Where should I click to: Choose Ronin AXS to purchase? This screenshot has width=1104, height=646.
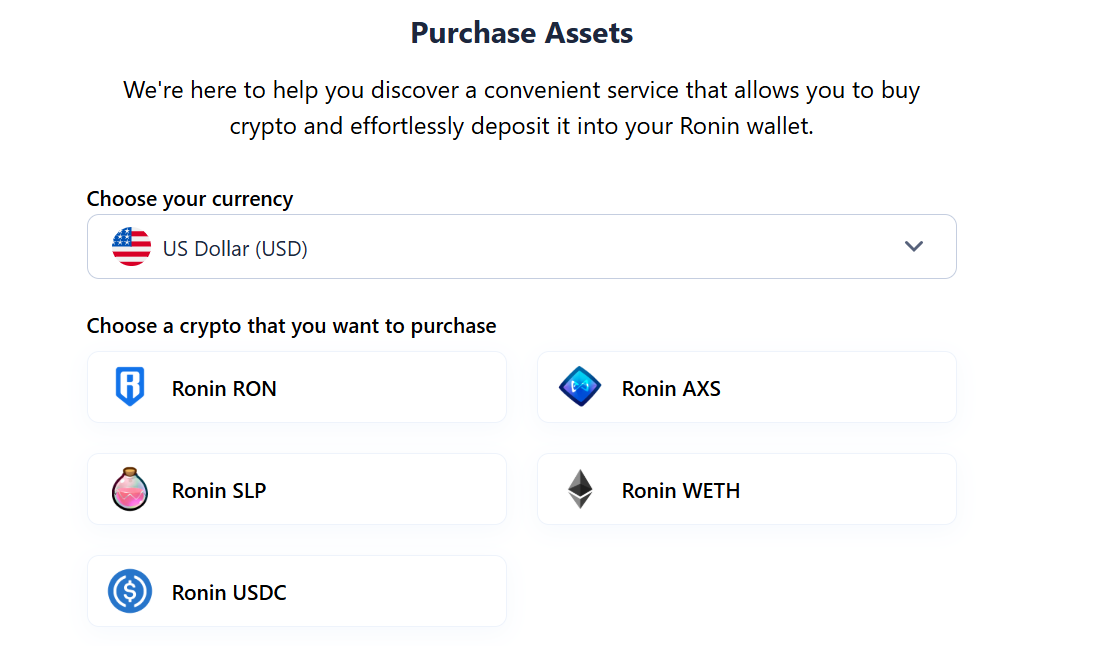(746, 387)
